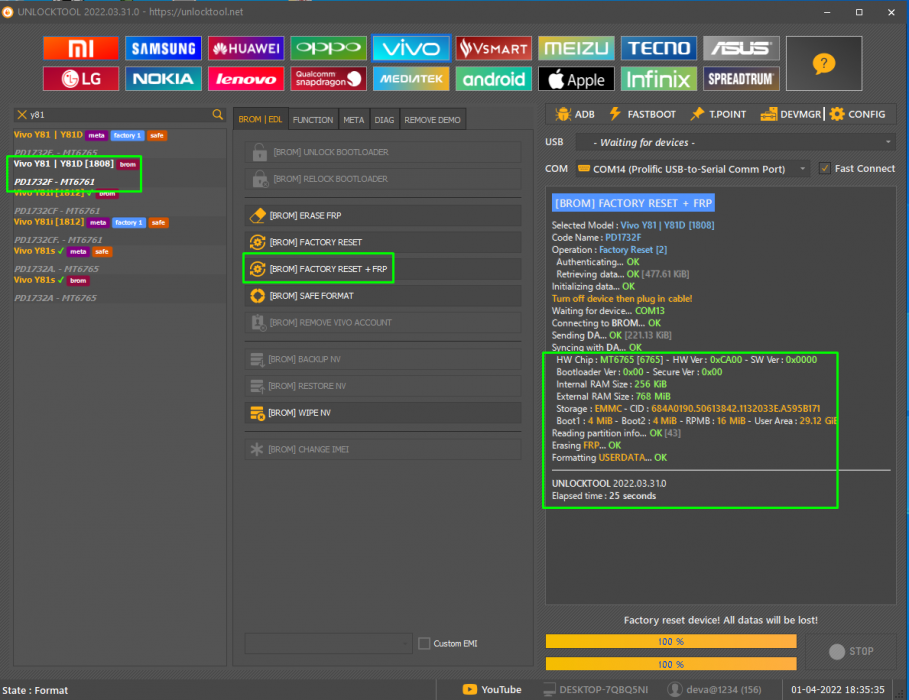Viewport: 909px width, 700px height.
Task: Select the Xiaomi Mi brand logo
Action: coord(81,48)
